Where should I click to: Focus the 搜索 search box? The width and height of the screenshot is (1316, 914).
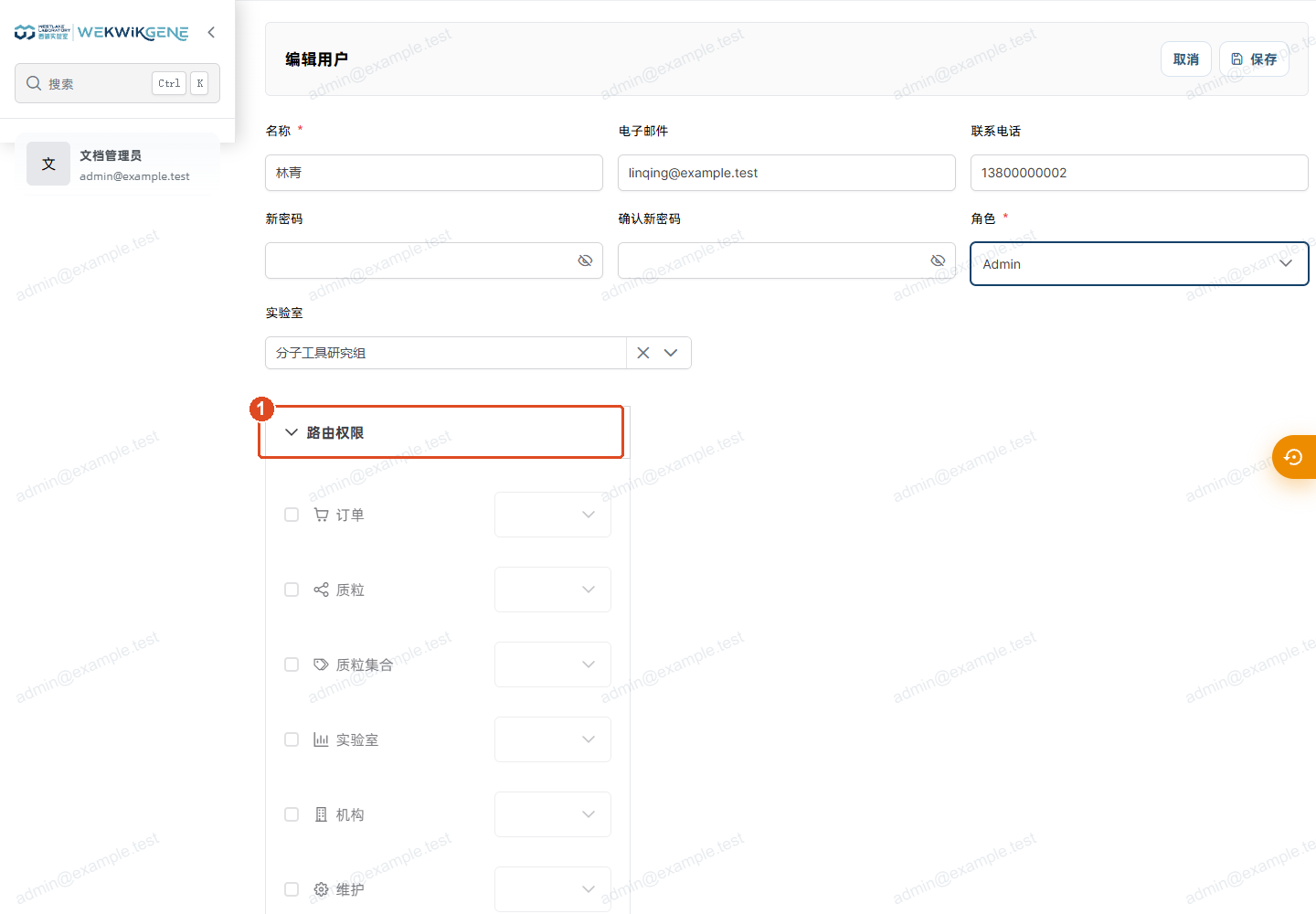pos(117,83)
